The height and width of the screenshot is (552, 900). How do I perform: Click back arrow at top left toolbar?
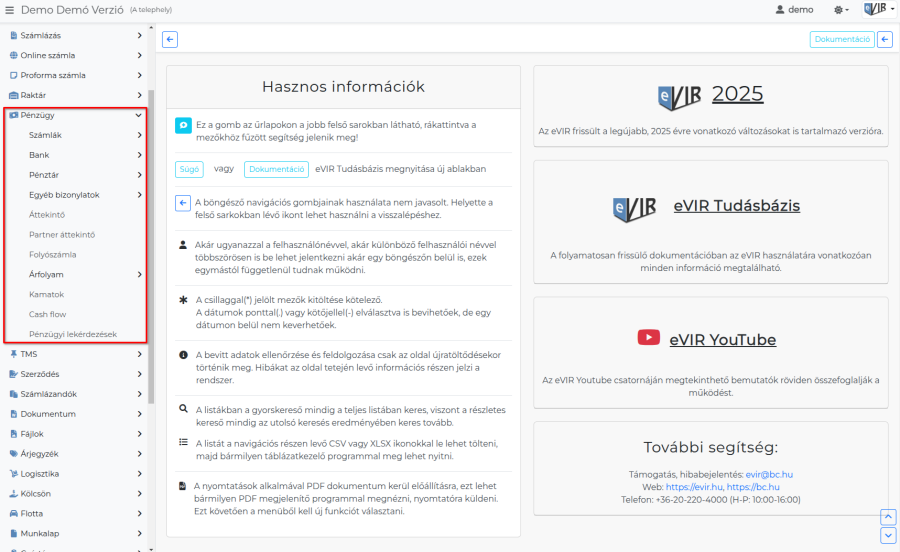coord(170,40)
